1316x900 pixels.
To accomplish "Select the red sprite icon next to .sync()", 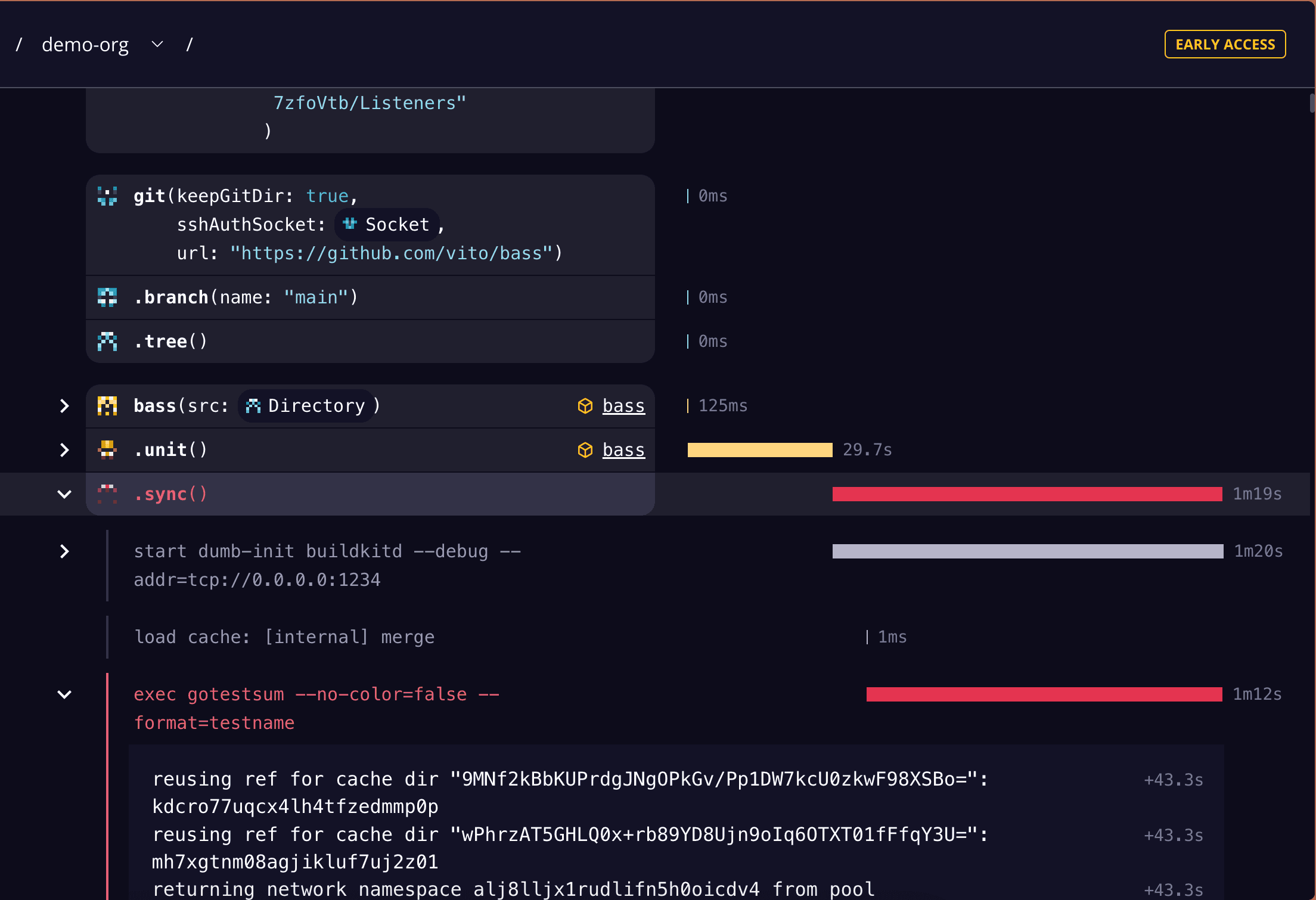I will [107, 494].
